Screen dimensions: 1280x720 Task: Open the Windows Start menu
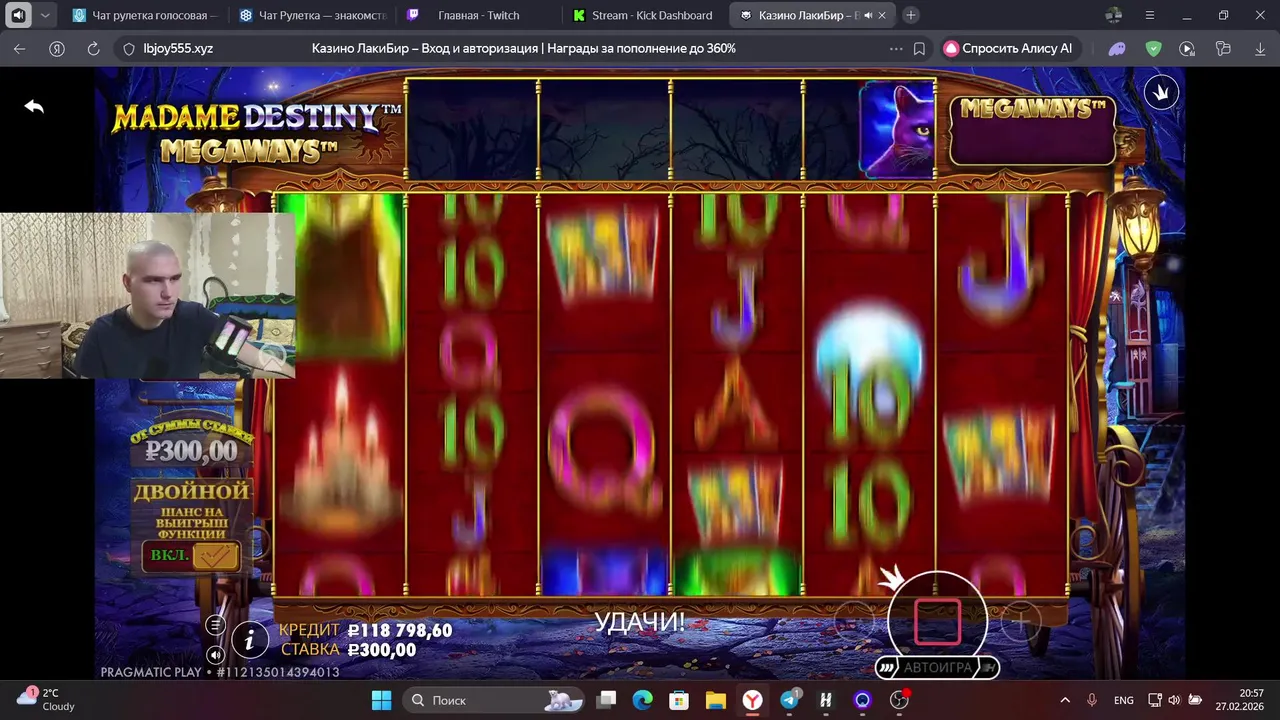tap(382, 700)
